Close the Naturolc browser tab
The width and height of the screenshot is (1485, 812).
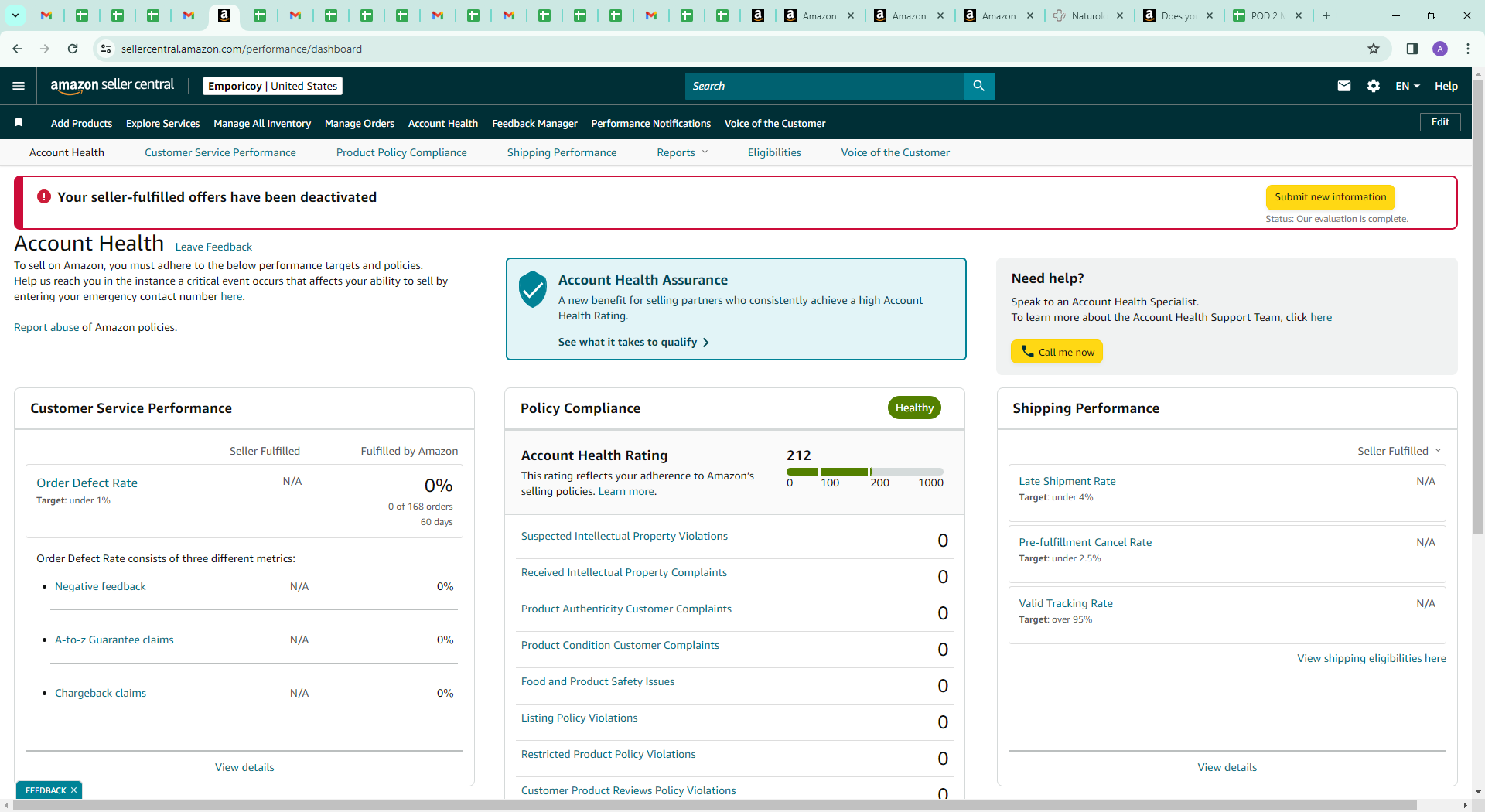click(x=1120, y=15)
